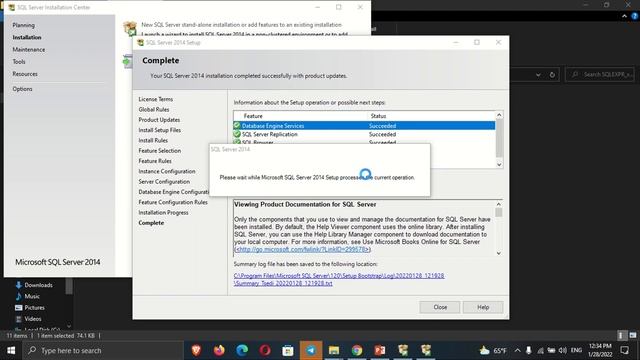640x360 pixels.
Task: Open Brave browser from the taskbar
Action: click(x=196, y=350)
